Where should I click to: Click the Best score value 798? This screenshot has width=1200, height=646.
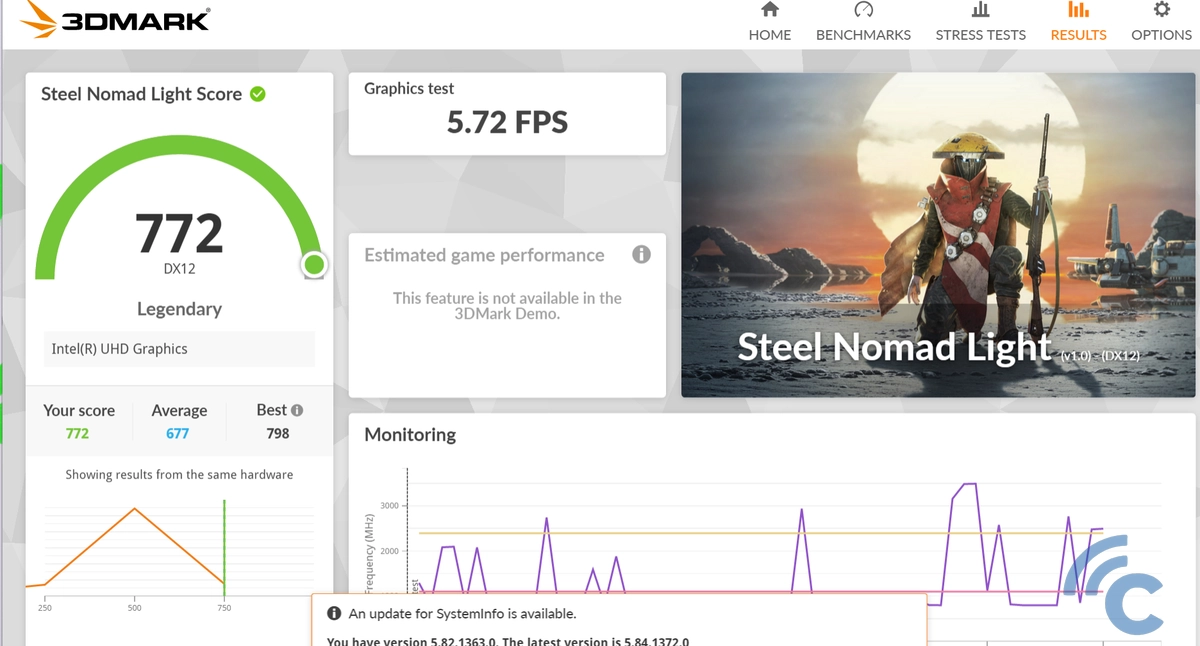coord(278,433)
